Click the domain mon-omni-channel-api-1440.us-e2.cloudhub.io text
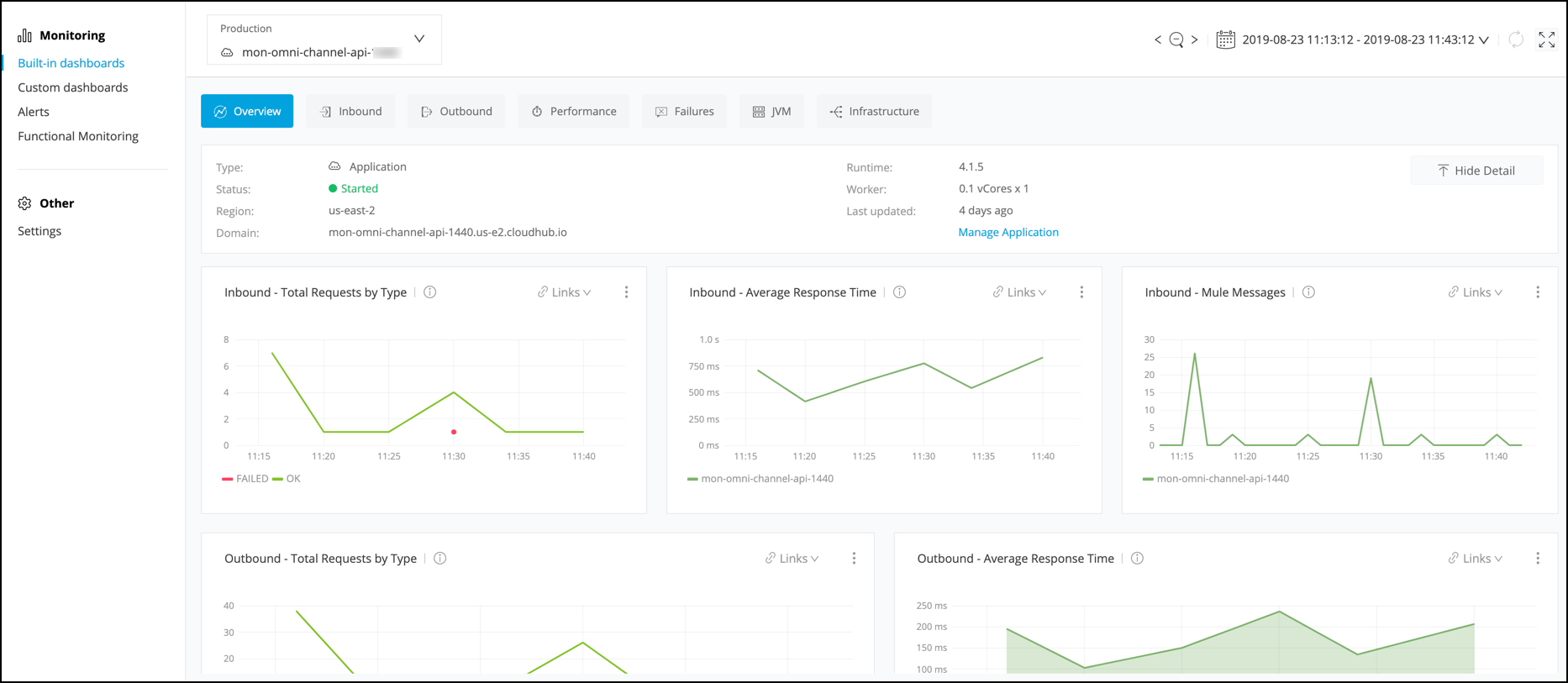 tap(448, 232)
